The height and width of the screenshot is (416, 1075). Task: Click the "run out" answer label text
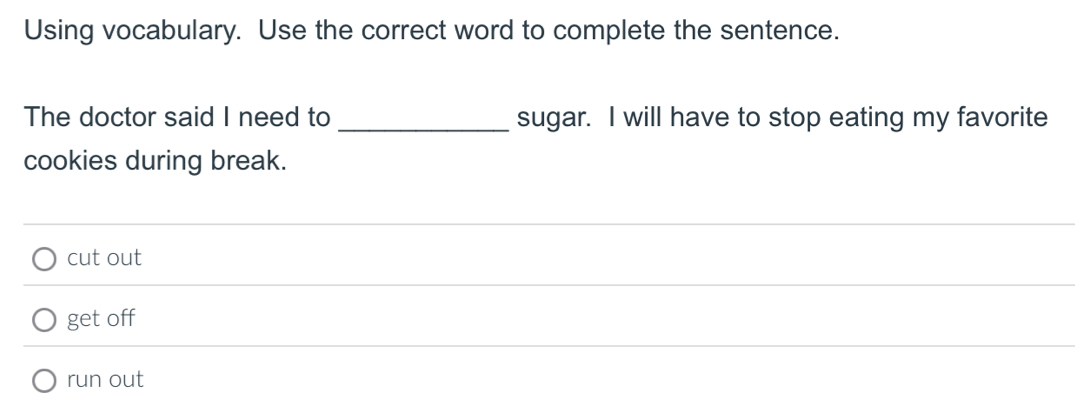click(x=105, y=380)
